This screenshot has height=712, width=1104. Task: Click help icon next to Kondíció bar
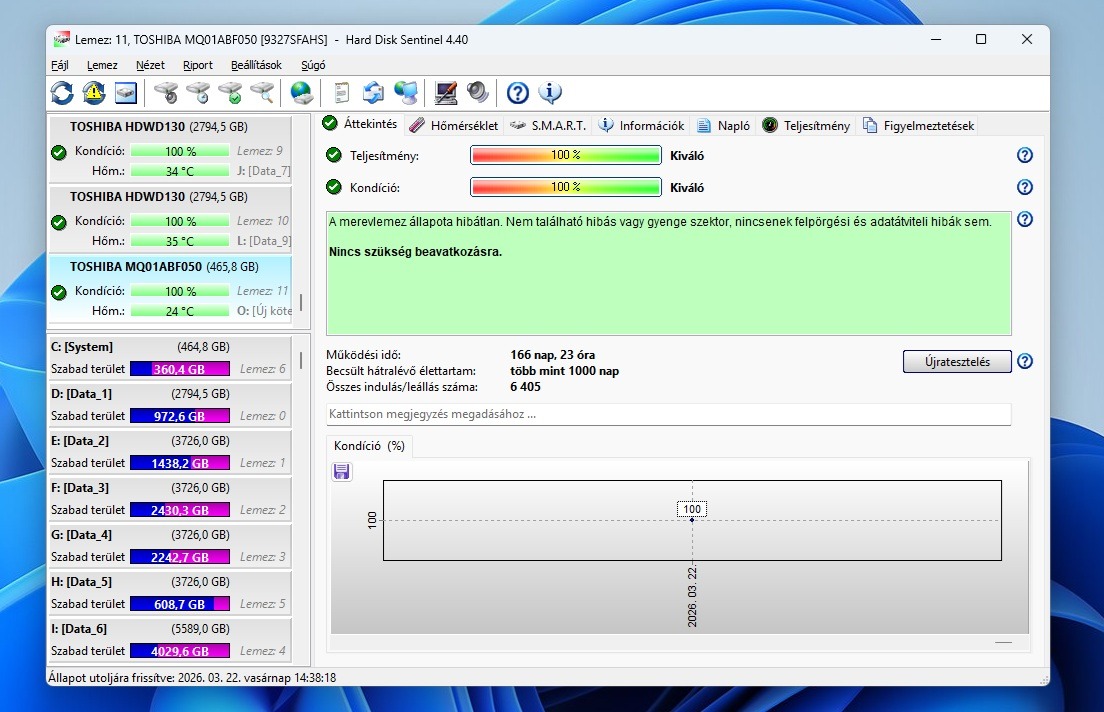click(1025, 187)
